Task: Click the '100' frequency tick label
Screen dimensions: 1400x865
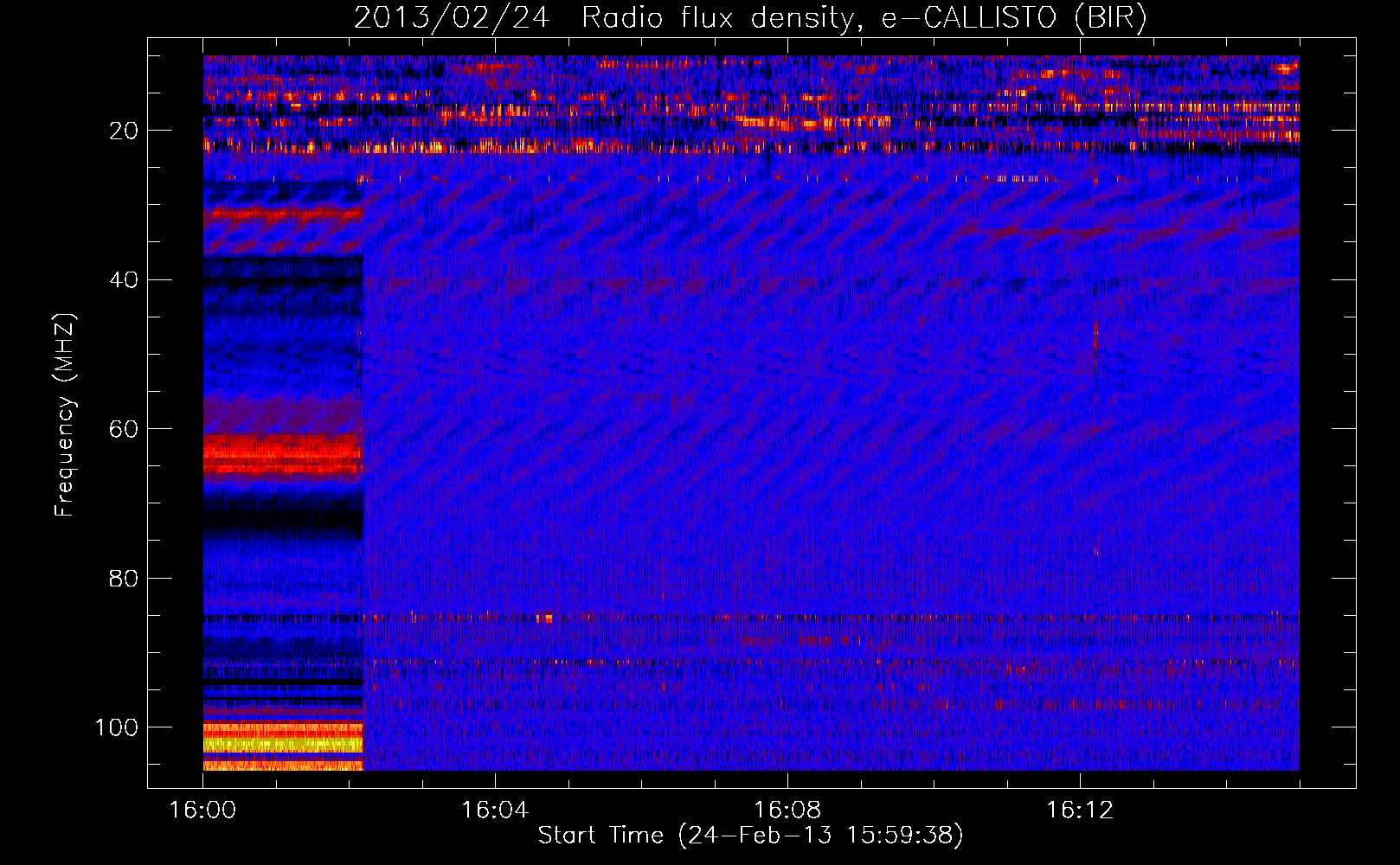Action: (117, 727)
